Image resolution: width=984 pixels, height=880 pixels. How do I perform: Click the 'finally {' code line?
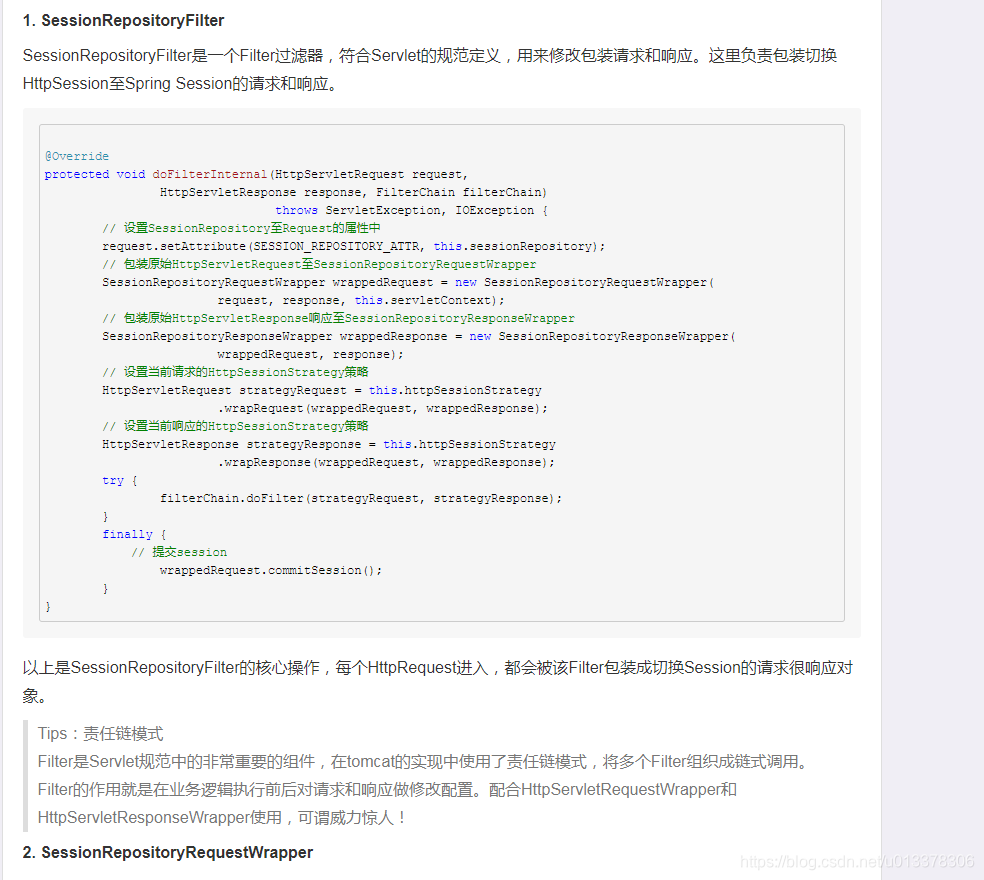point(134,534)
